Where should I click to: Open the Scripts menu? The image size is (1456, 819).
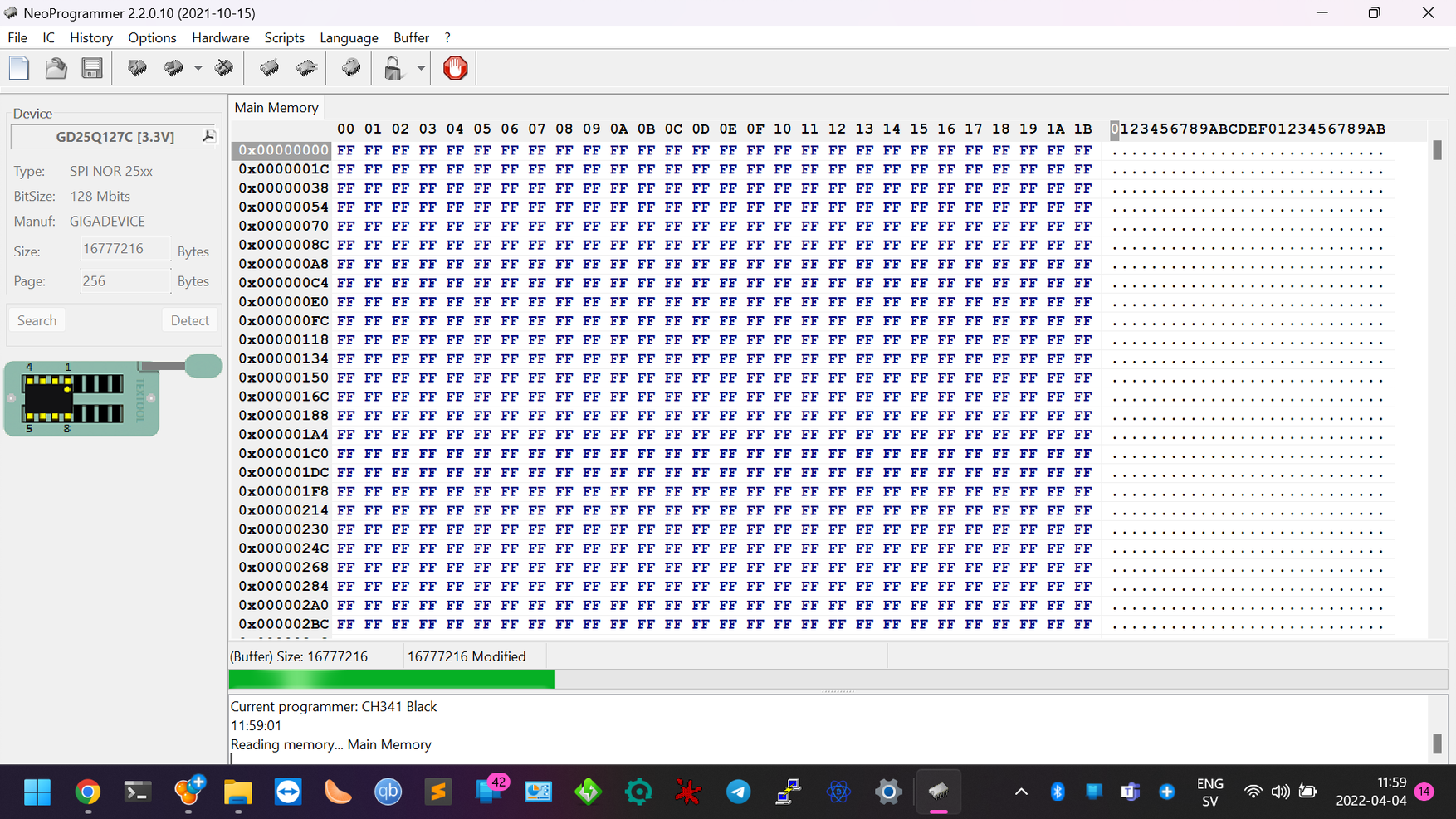[x=284, y=38]
